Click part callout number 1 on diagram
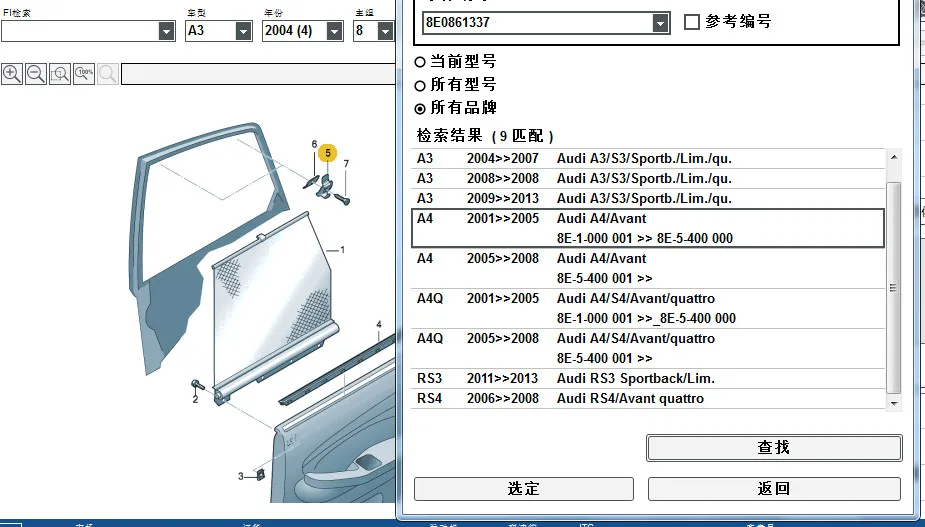 342,250
